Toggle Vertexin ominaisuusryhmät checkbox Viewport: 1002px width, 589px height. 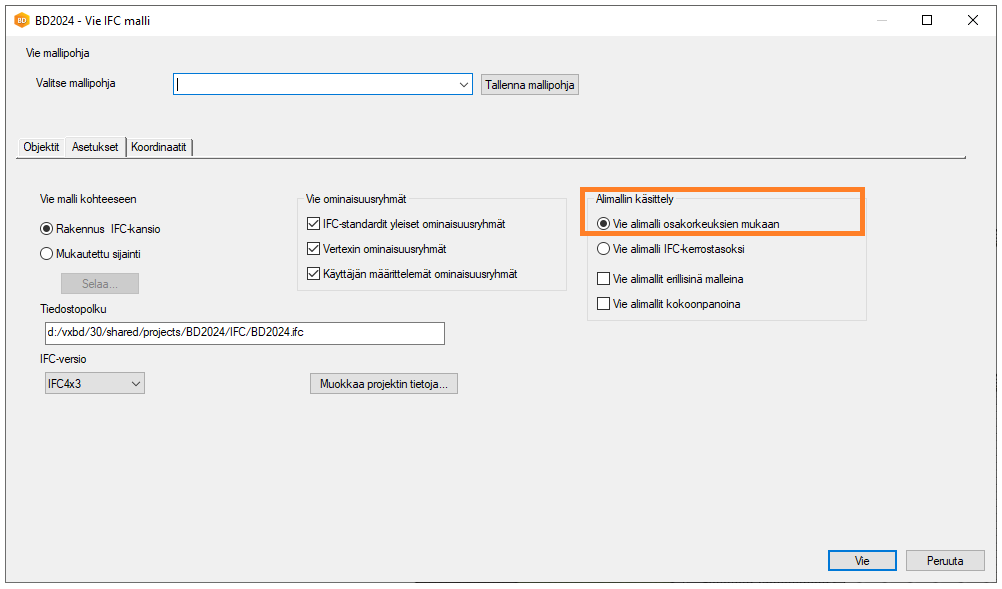pyautogui.click(x=314, y=248)
